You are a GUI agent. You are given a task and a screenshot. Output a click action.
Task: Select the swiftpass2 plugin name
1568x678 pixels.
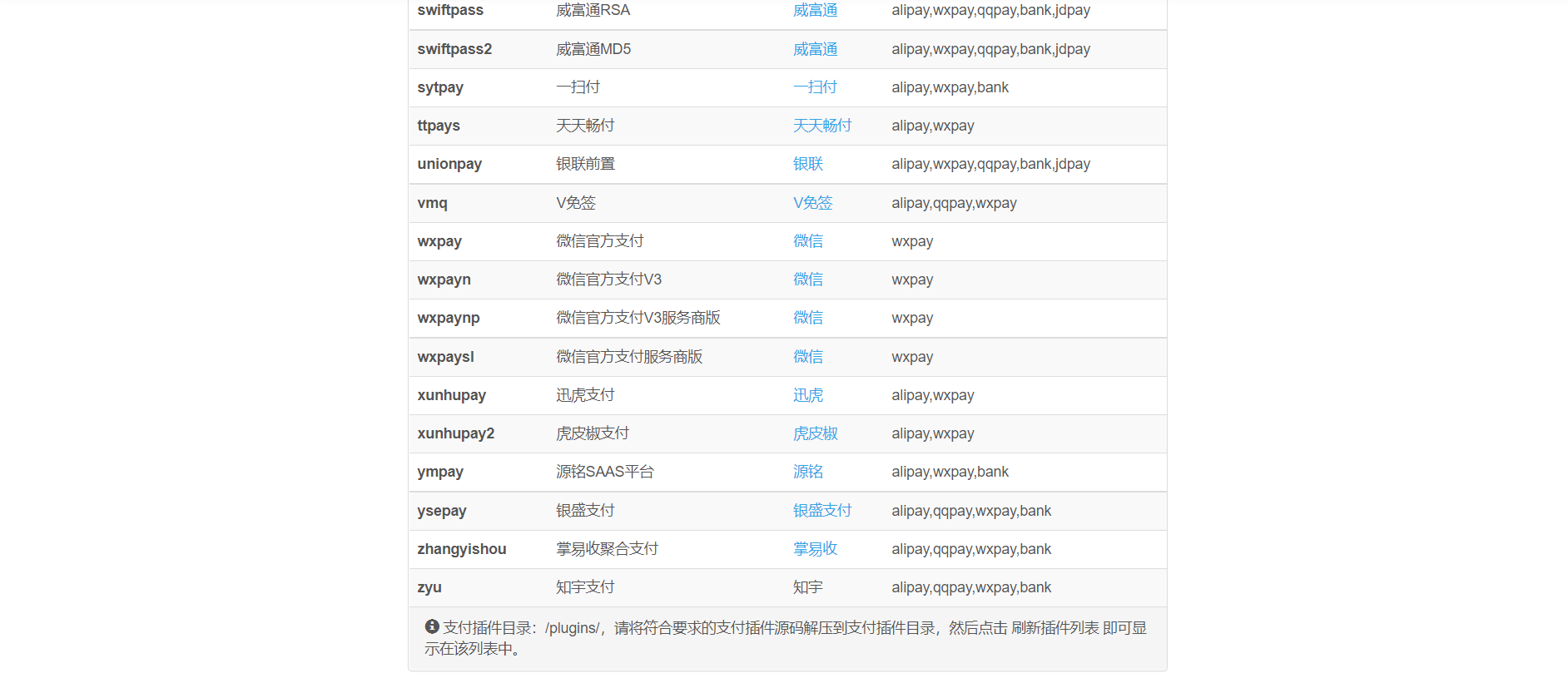coord(454,49)
